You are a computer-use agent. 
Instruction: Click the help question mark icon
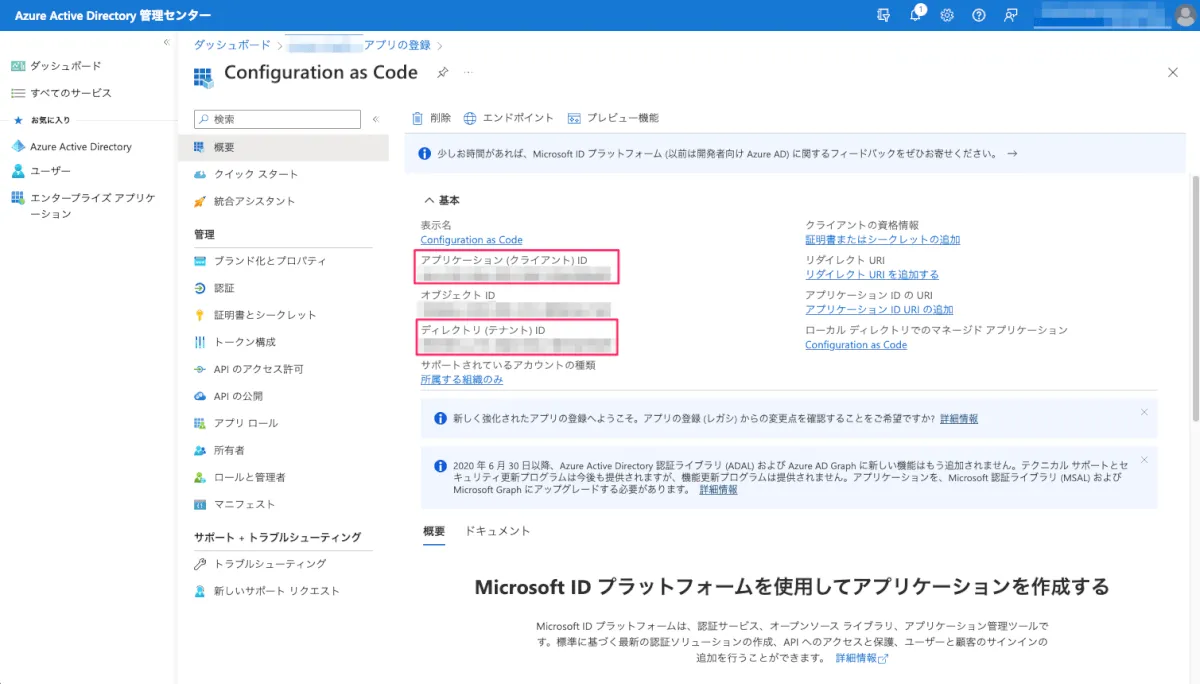click(979, 15)
